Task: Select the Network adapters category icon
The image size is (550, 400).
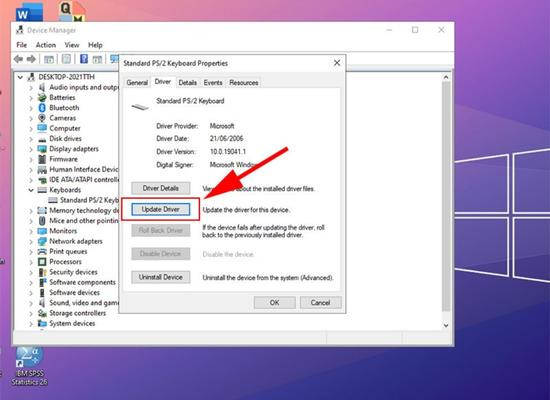Action: 42,241
